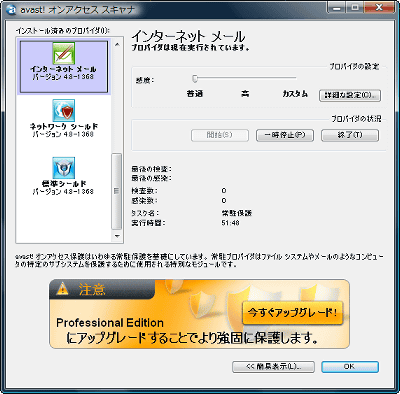Select the インターネット メール provider icon
This screenshot has width=400, height=394.
click(x=63, y=53)
